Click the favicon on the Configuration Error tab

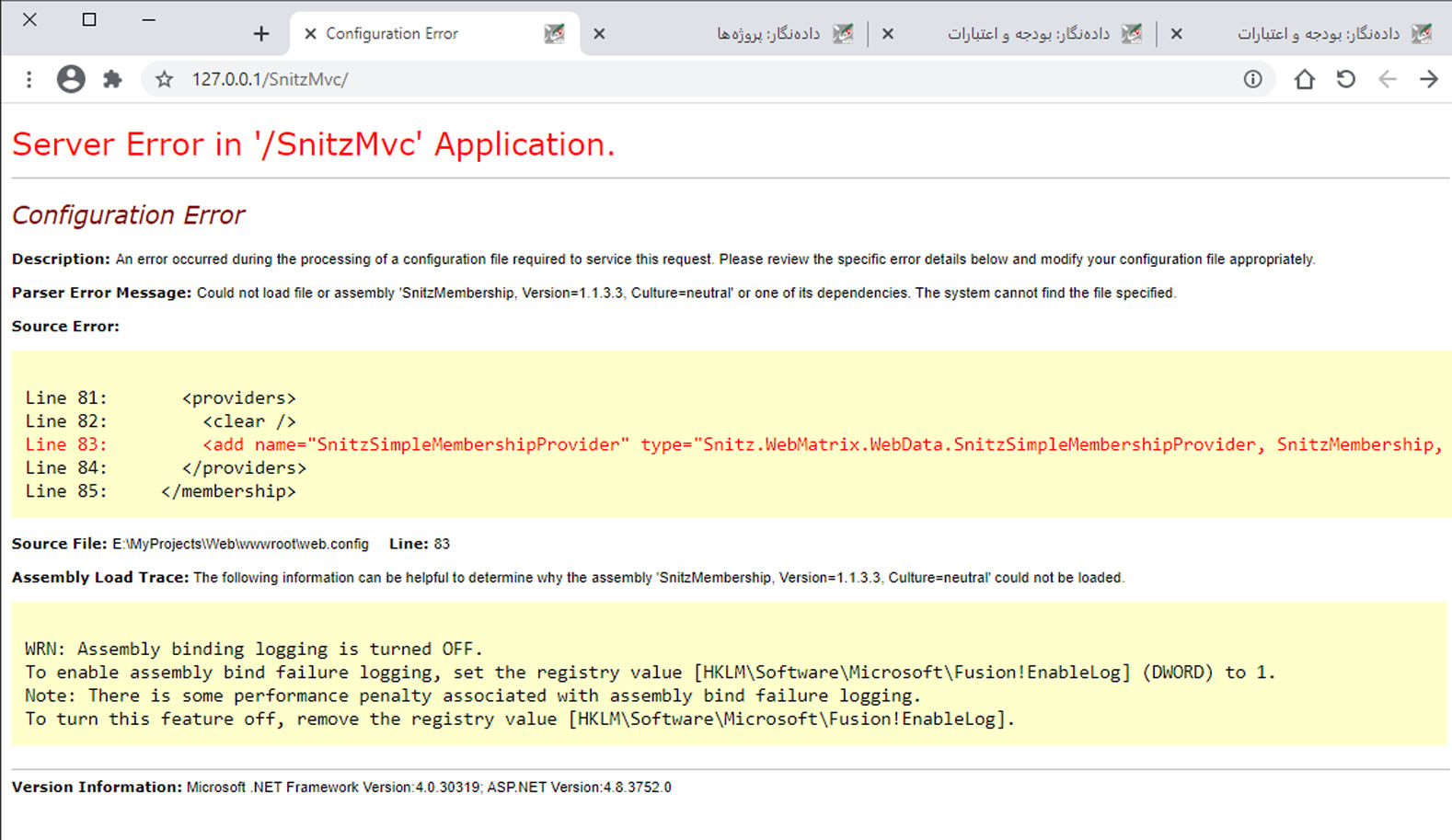[554, 34]
